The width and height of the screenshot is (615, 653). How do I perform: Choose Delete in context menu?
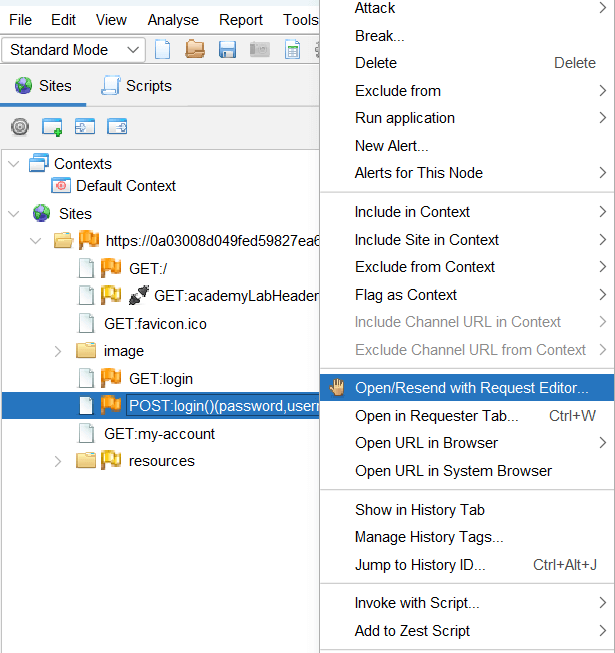click(467, 63)
